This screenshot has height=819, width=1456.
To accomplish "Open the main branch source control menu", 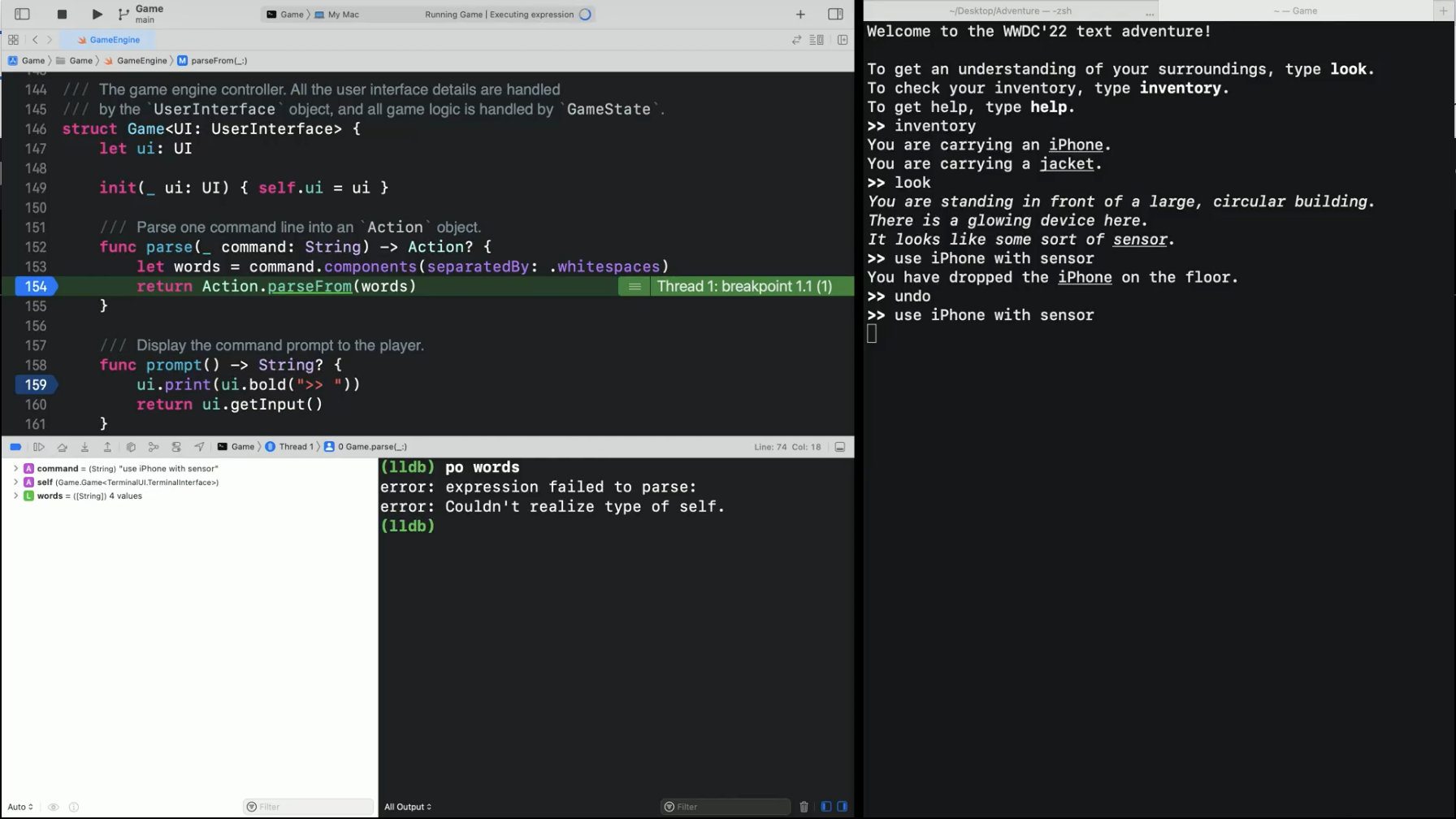I will tap(141, 14).
